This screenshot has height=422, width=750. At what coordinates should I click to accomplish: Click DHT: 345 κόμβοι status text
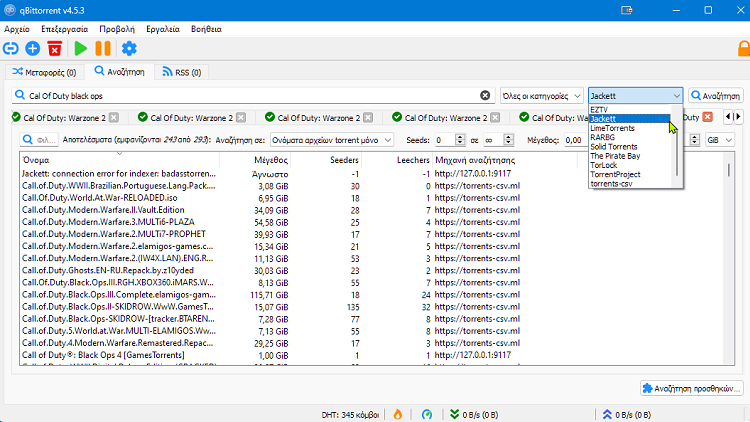(x=350, y=414)
